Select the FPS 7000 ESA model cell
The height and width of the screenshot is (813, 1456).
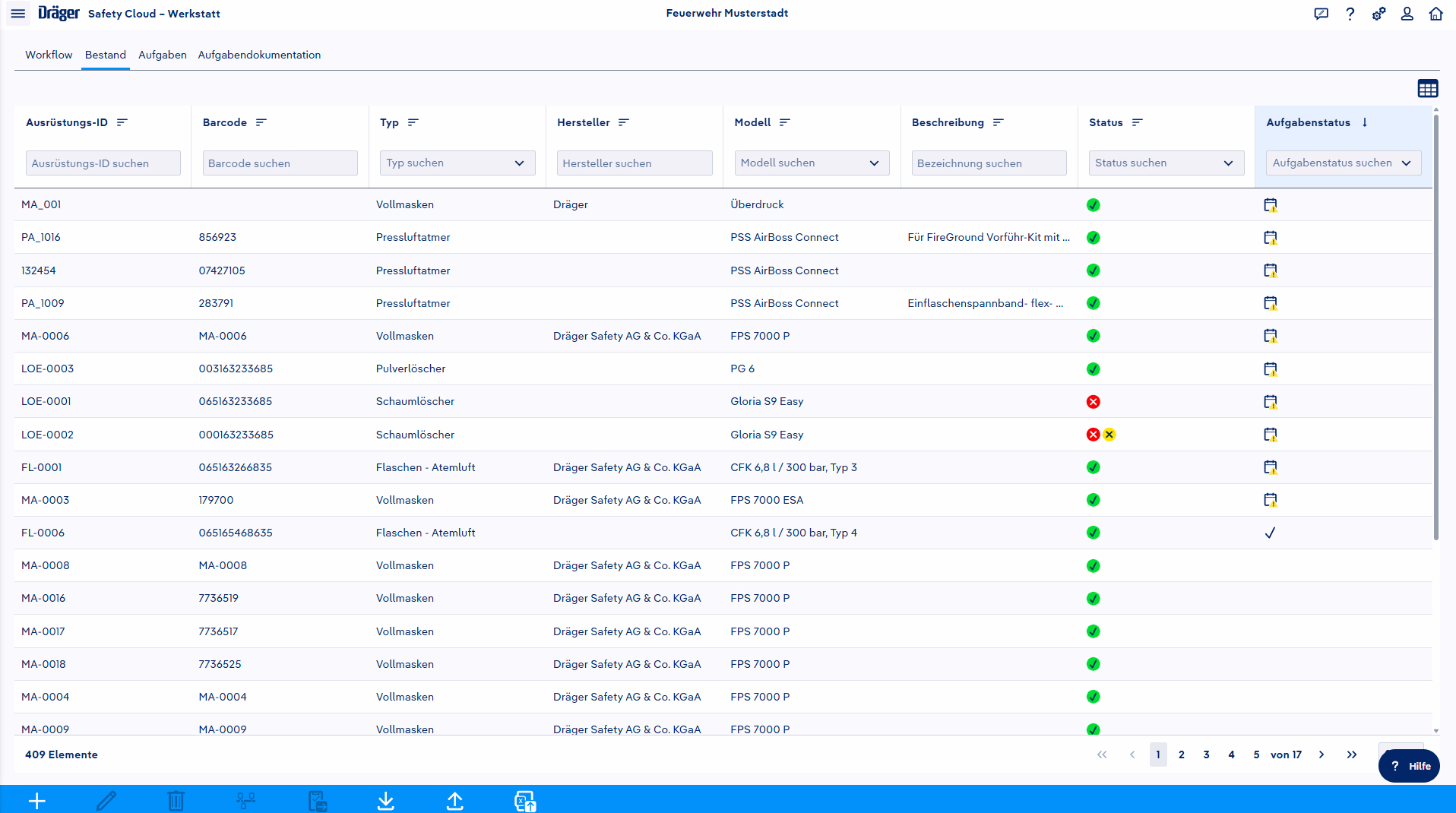(767, 500)
